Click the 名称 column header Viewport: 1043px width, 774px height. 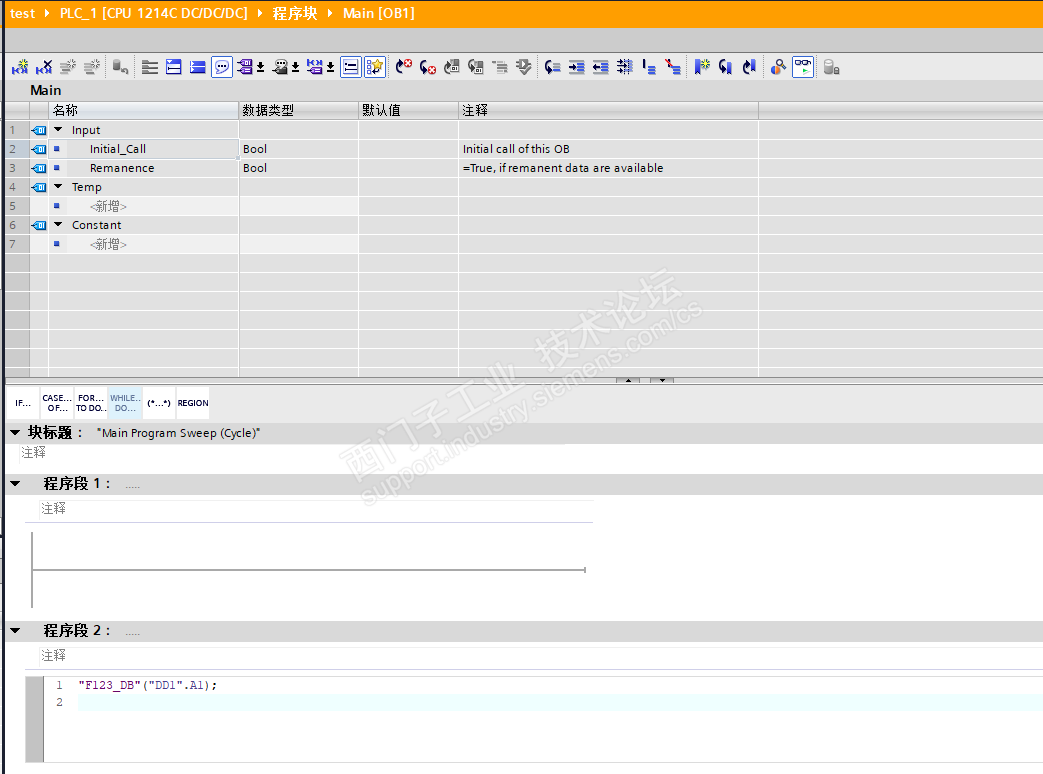(x=144, y=110)
